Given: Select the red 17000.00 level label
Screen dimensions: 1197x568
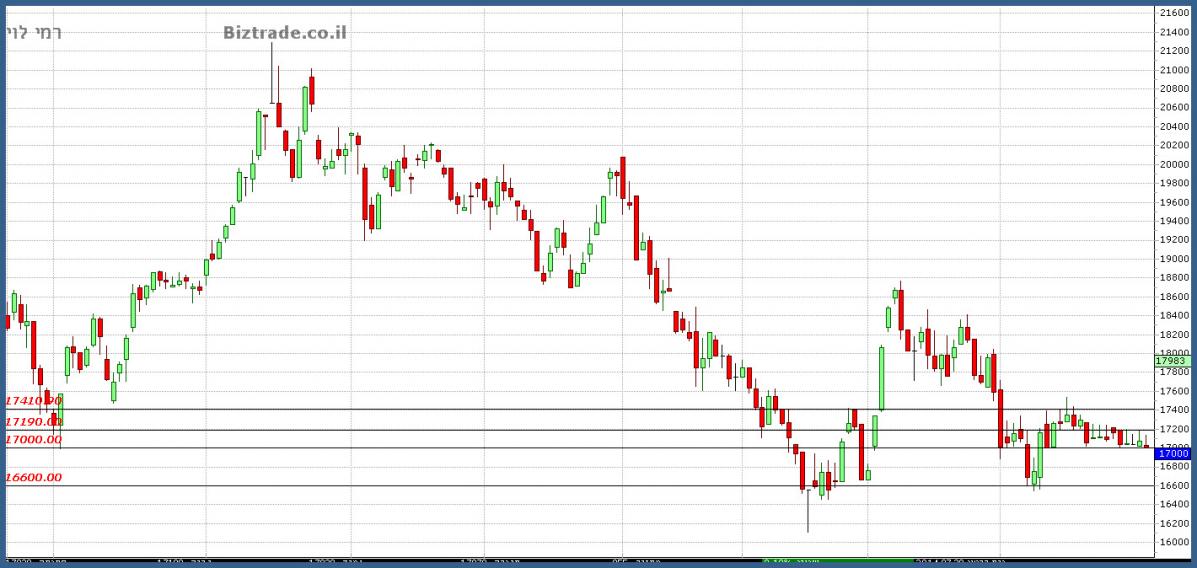Looking at the screenshot, I should pos(33,439).
